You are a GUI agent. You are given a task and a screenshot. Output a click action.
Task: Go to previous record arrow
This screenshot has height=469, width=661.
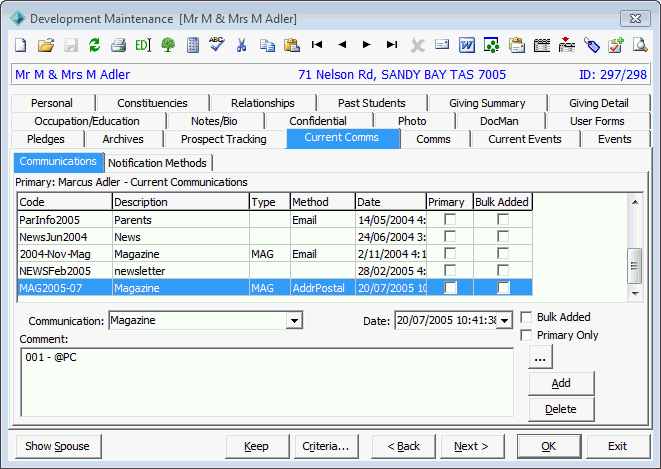click(342, 44)
